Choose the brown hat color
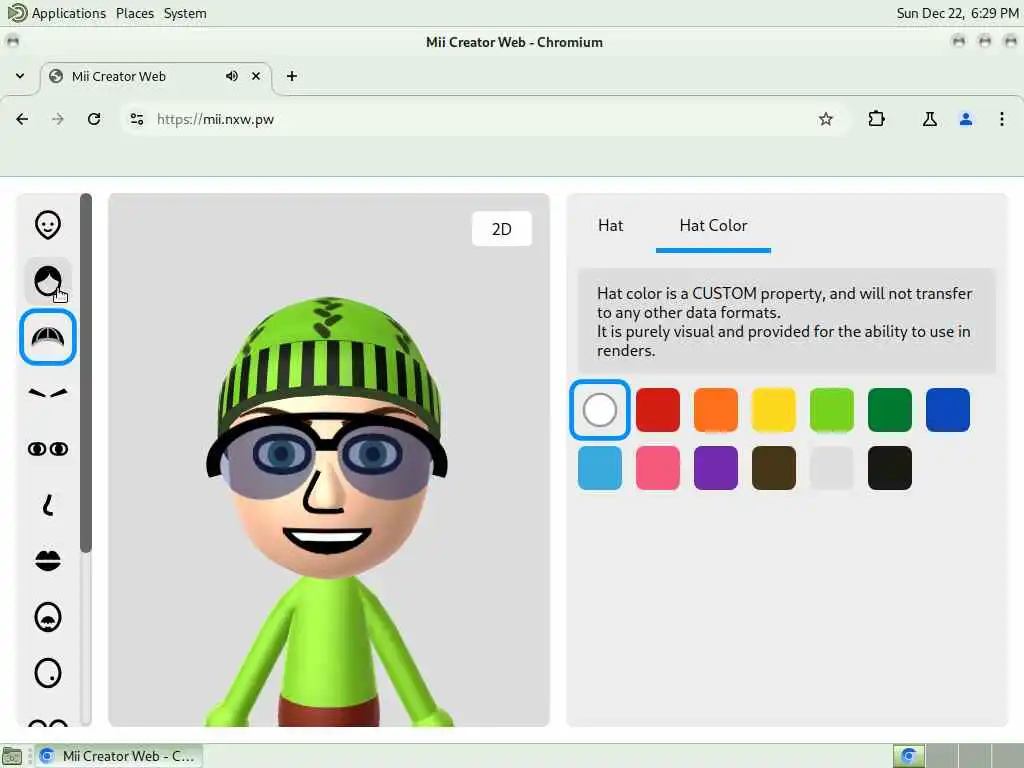 pyautogui.click(x=774, y=468)
